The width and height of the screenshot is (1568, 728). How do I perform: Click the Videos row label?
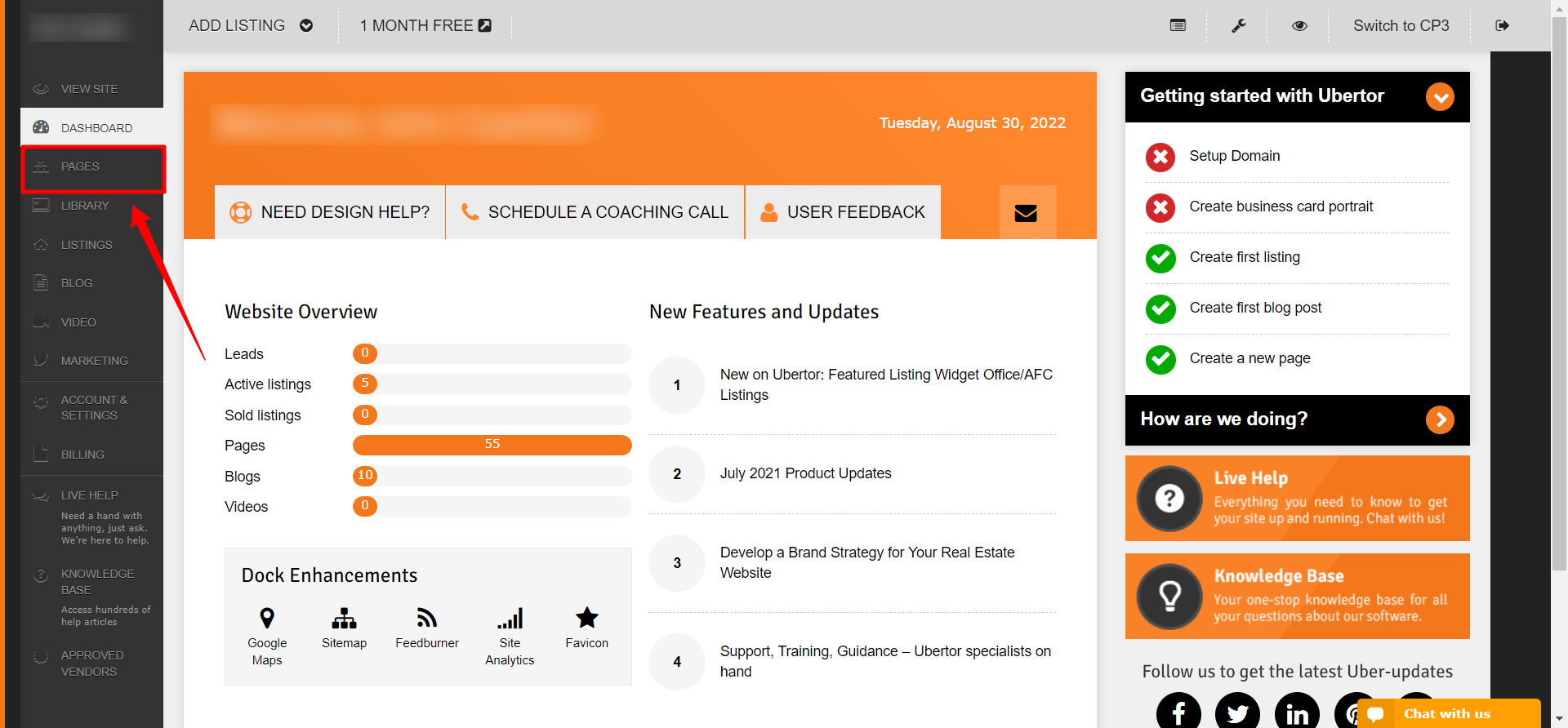246,507
